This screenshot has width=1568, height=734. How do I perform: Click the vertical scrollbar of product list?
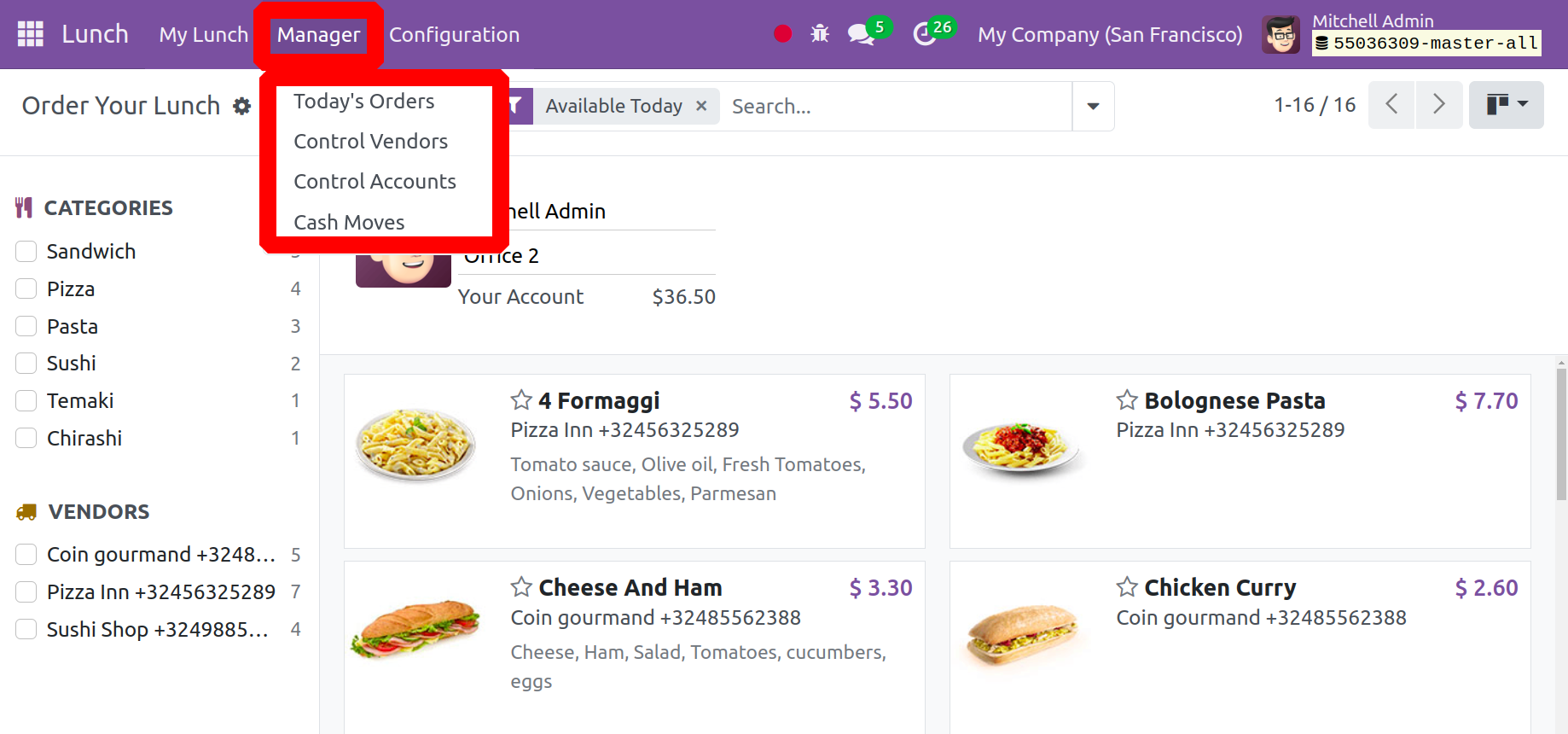click(1561, 434)
